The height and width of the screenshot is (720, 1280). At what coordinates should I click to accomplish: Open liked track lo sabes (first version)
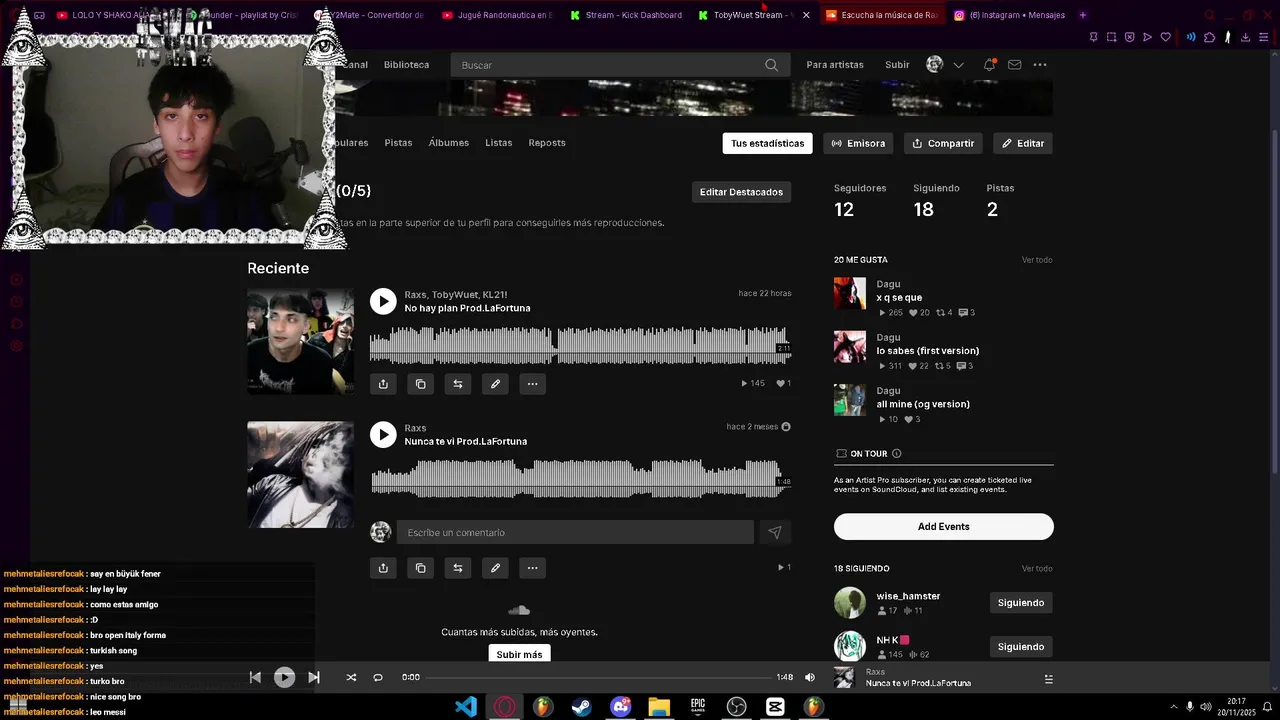pyautogui.click(x=927, y=351)
